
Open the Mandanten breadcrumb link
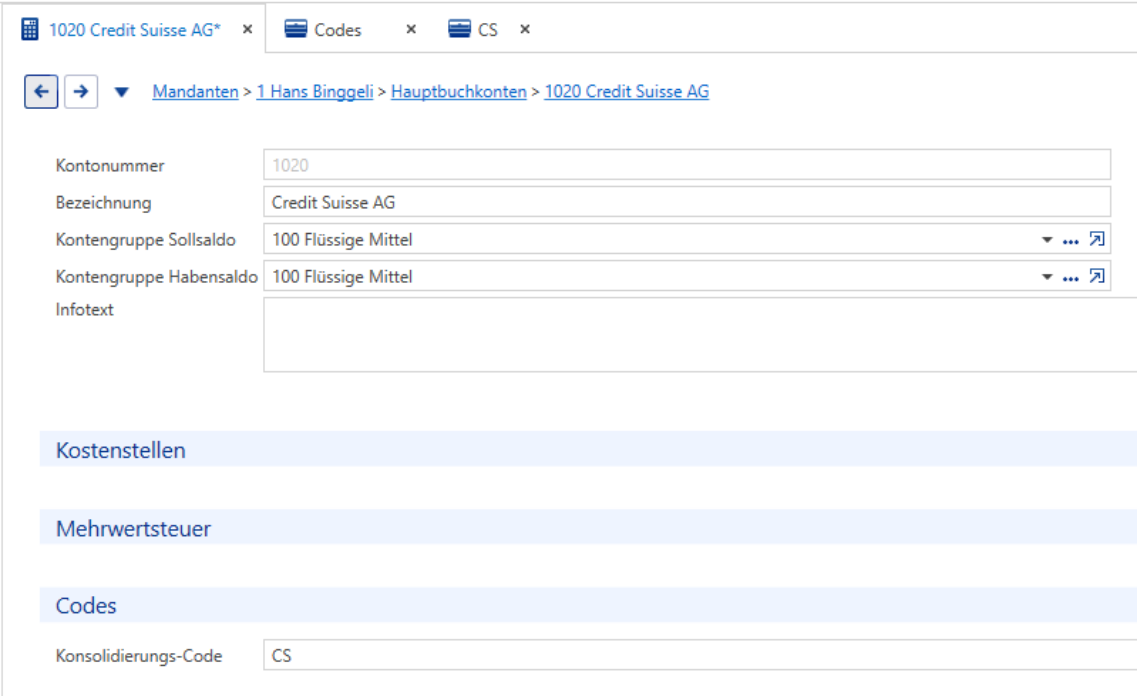coord(195,92)
